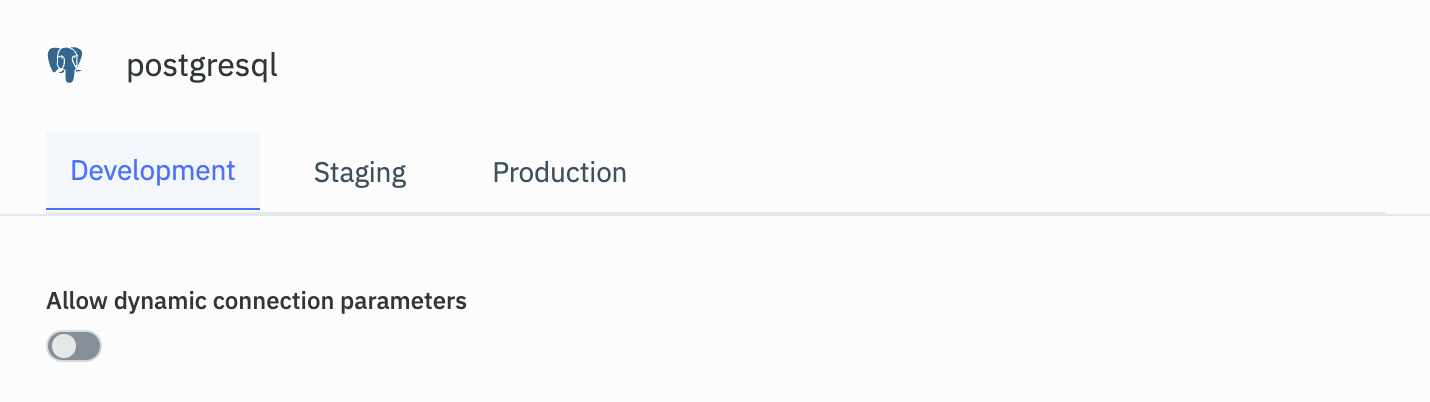Go to Staging environment settings
This screenshot has width=1430, height=402.
pos(360,173)
